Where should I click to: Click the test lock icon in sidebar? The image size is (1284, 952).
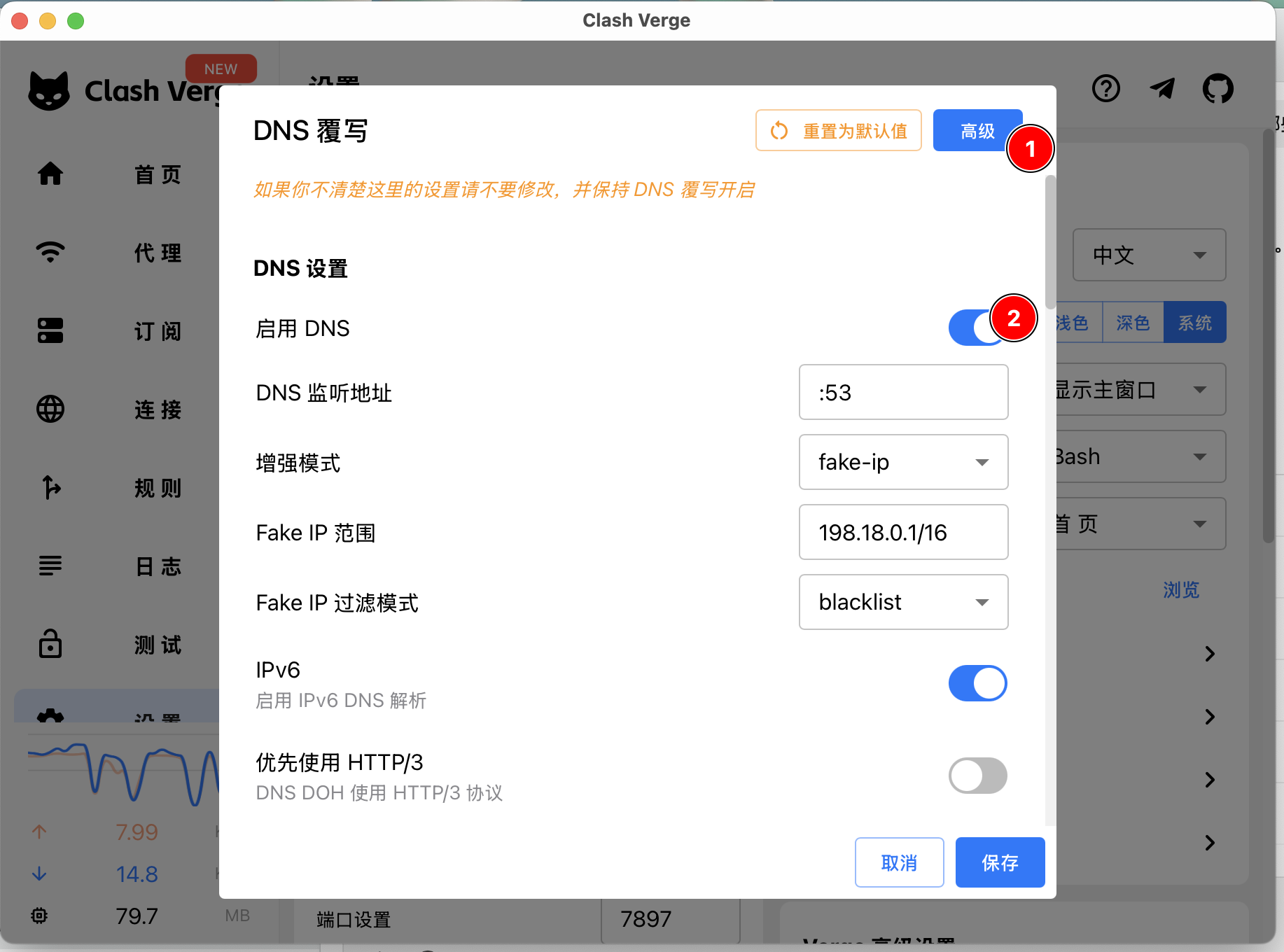50,644
